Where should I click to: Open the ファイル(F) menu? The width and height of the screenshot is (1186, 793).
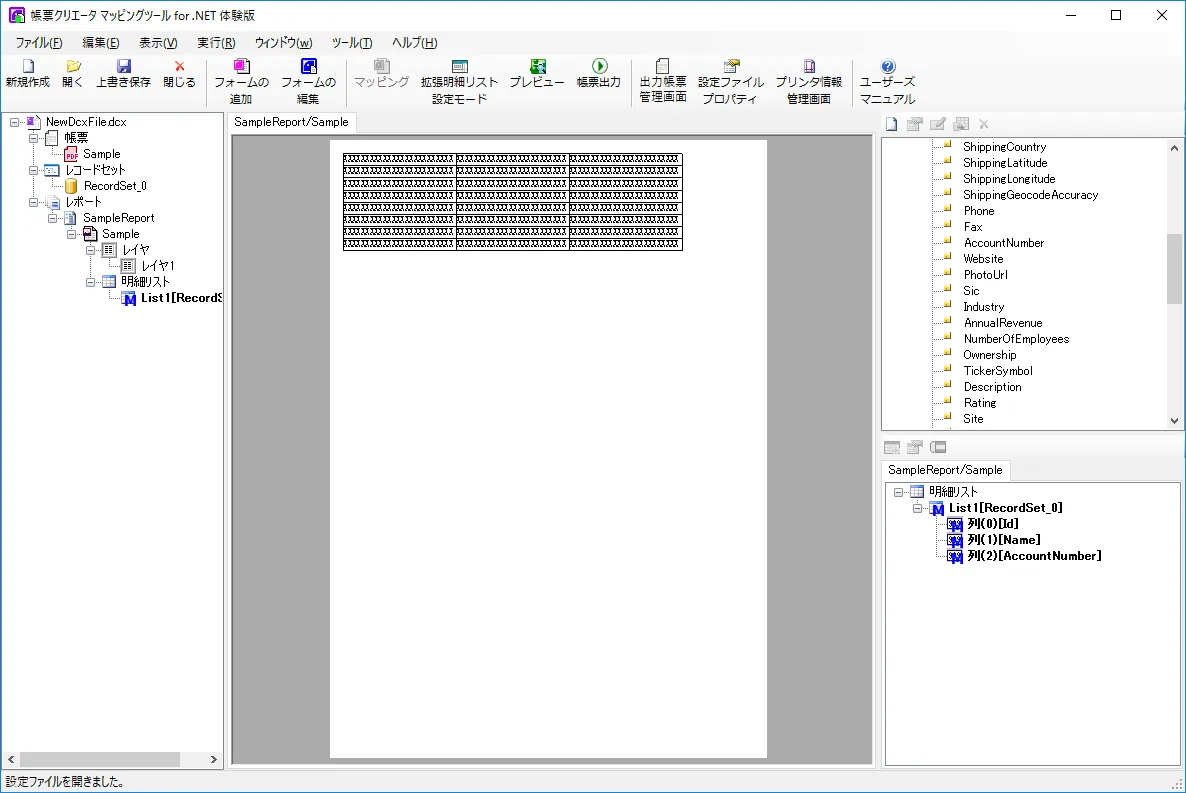pyautogui.click(x=38, y=42)
